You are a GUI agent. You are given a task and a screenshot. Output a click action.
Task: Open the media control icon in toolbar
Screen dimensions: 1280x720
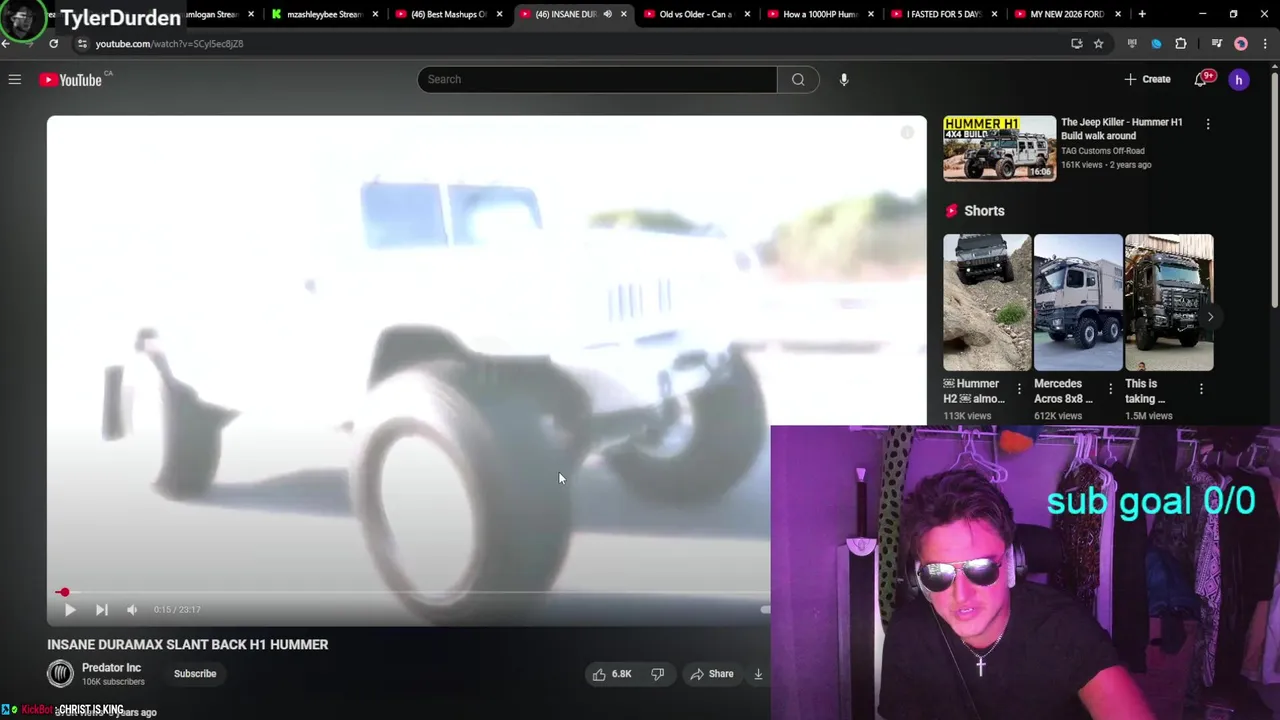click(1217, 43)
